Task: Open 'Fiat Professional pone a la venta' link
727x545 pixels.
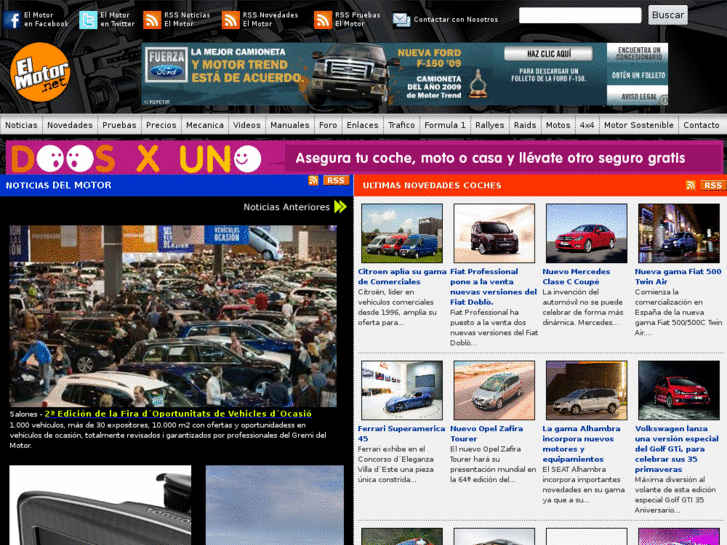Action: pos(493,287)
